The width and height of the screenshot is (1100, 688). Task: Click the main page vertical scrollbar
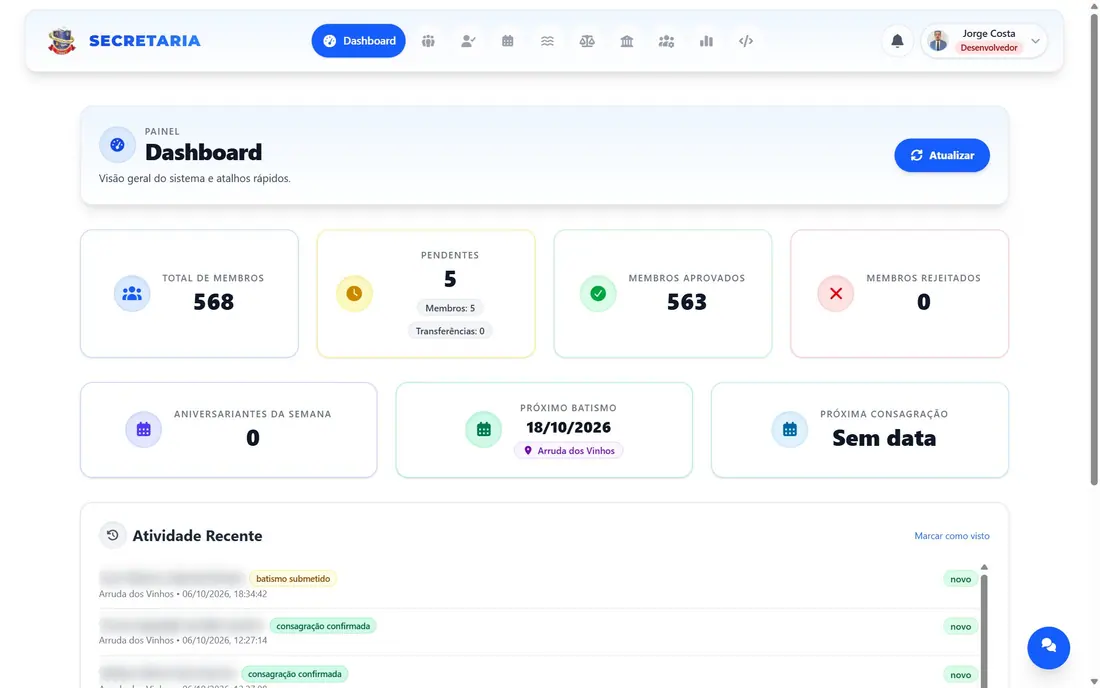click(1094, 249)
